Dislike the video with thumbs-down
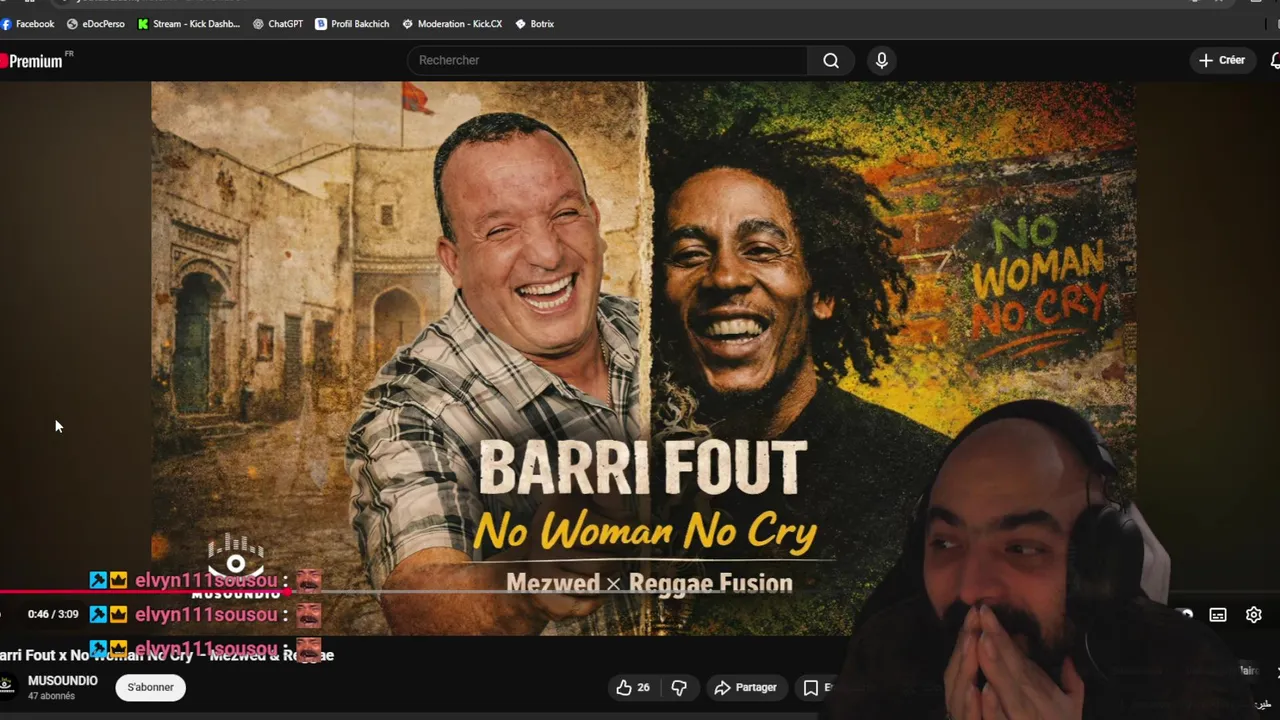The image size is (1280, 720). (x=679, y=687)
